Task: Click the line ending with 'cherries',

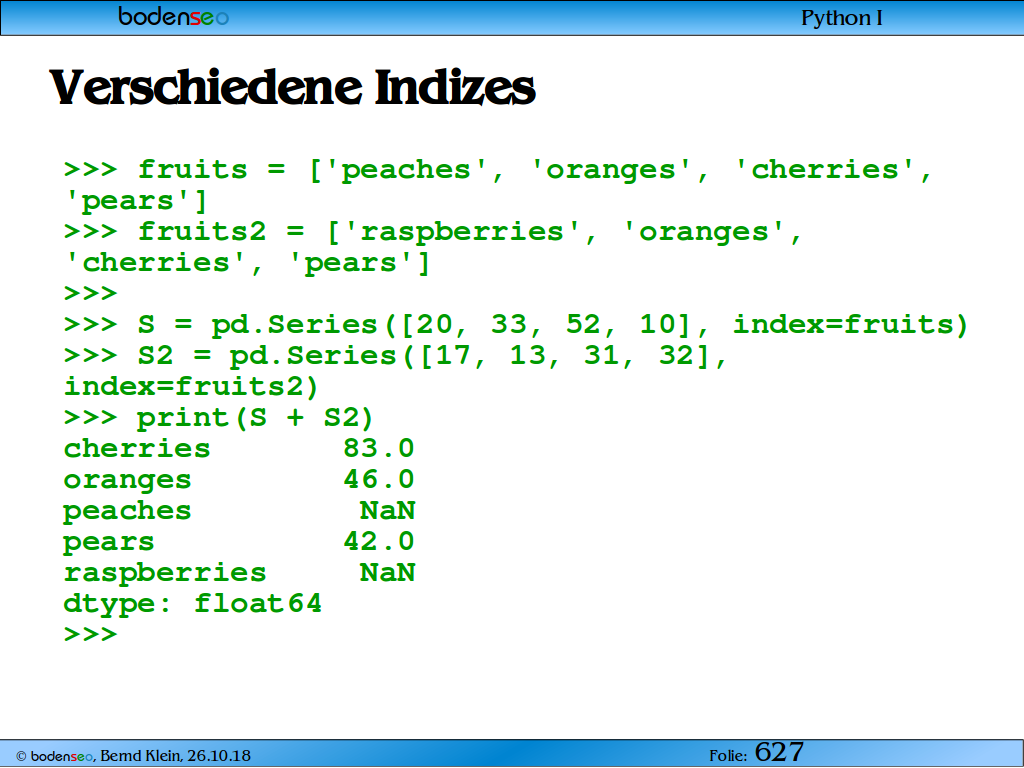Action: click(498, 170)
